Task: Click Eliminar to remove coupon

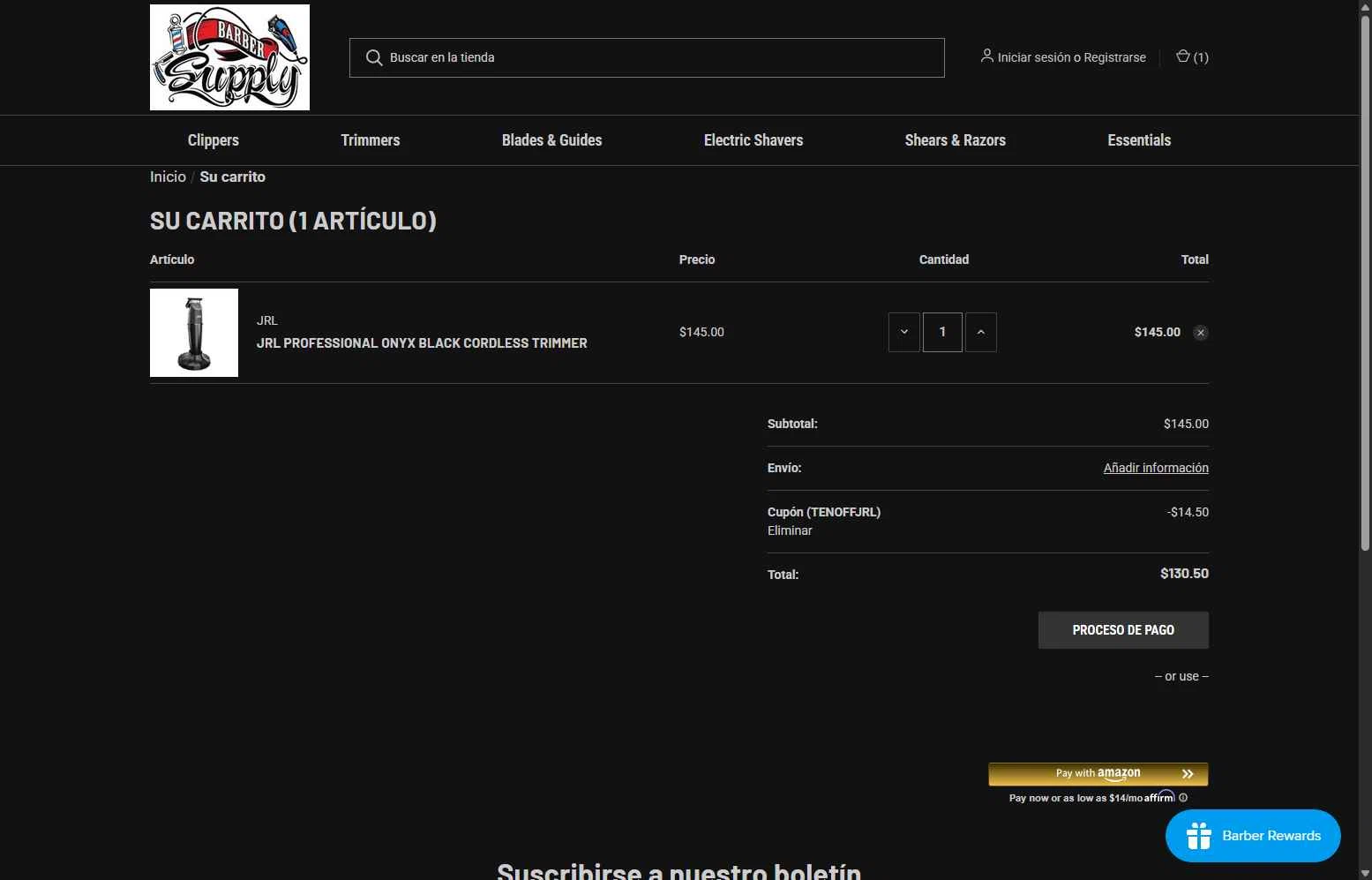Action: (x=790, y=530)
